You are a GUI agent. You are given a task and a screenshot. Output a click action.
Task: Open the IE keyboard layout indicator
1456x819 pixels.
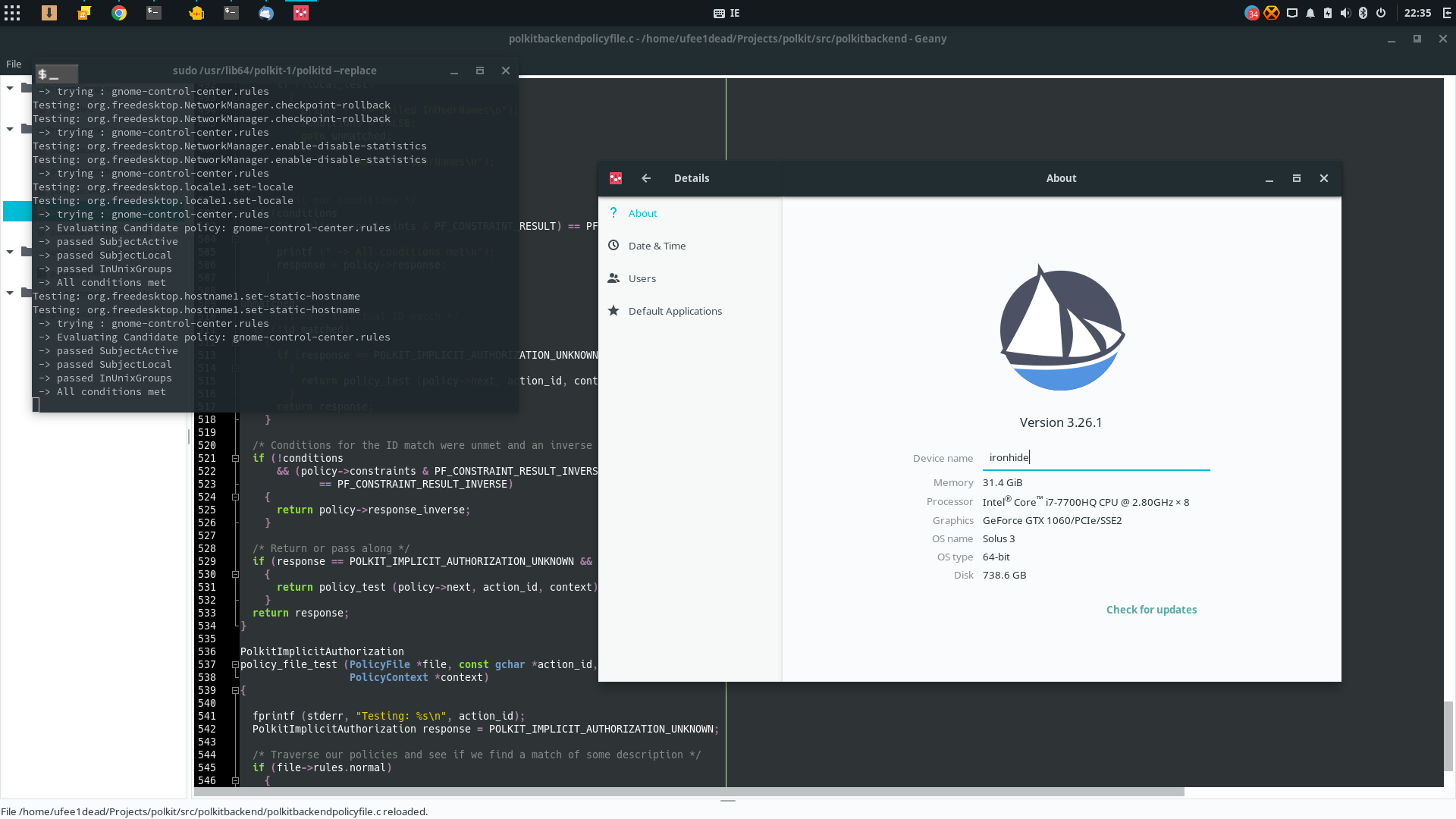(726, 13)
